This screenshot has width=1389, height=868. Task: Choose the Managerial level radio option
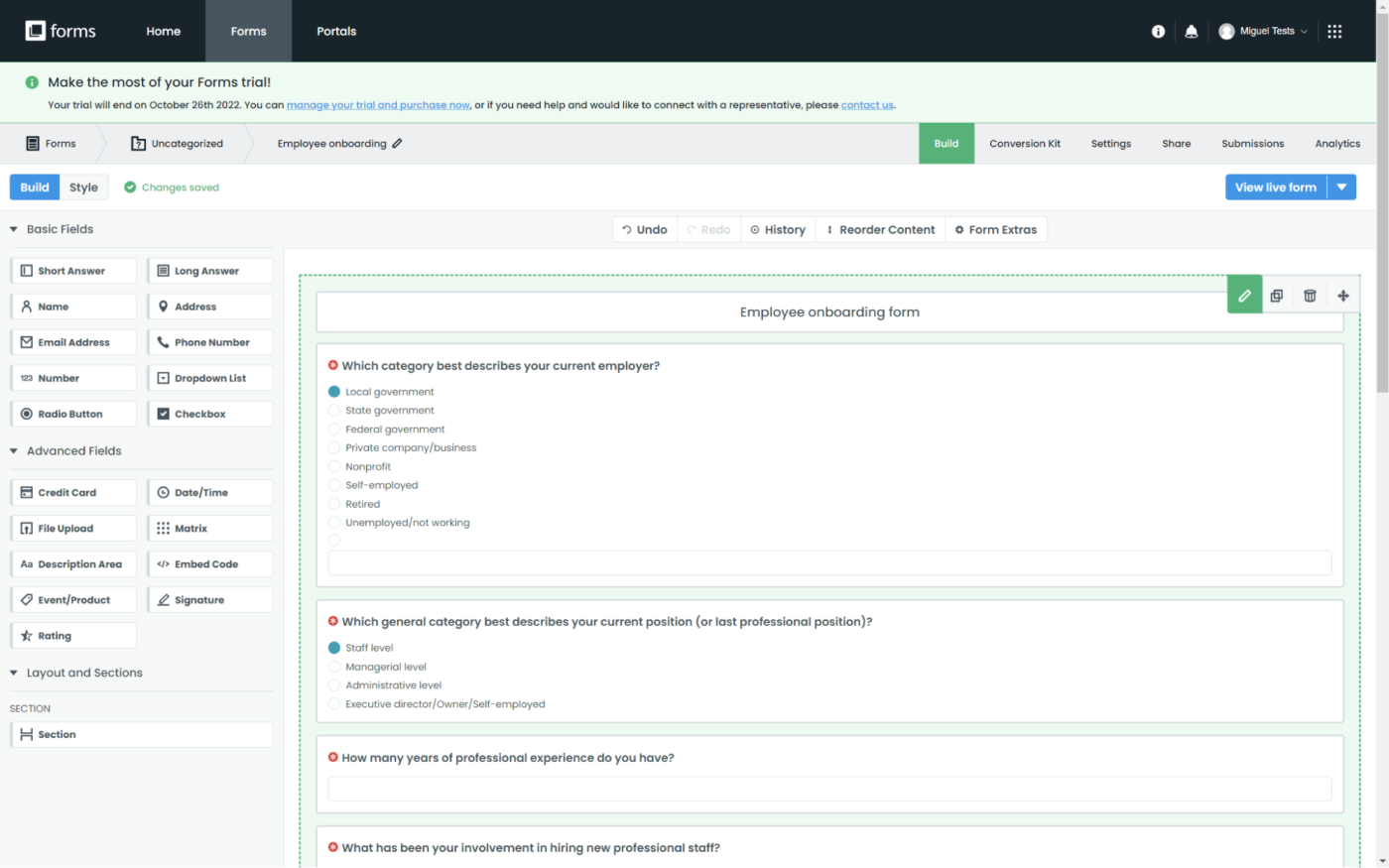[x=334, y=667]
